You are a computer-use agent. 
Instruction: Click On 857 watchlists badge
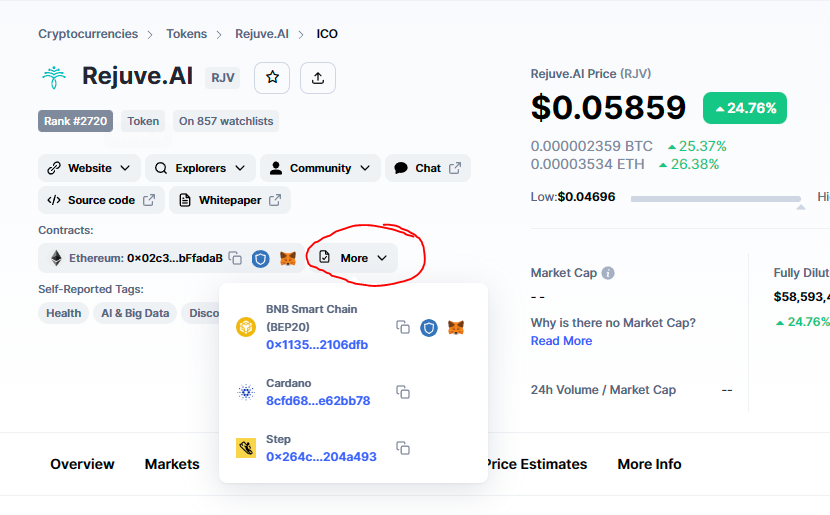tap(226, 121)
